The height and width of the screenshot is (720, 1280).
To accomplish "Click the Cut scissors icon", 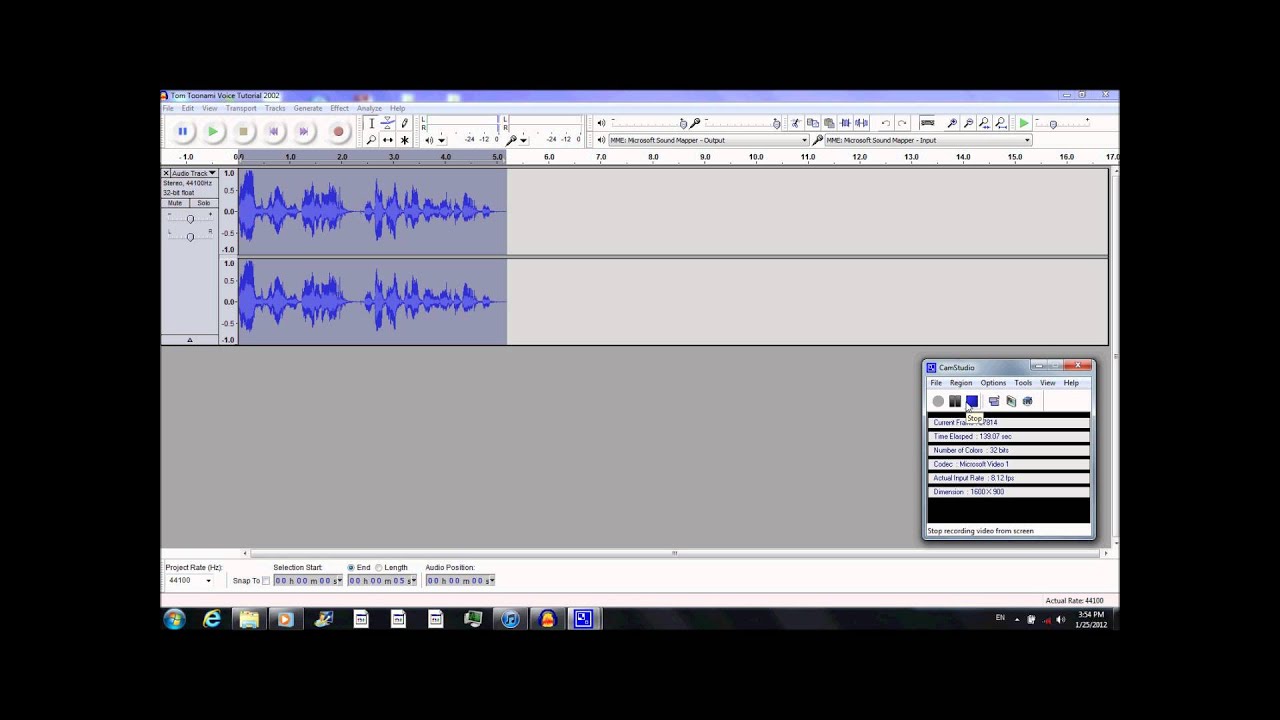I will coord(796,123).
